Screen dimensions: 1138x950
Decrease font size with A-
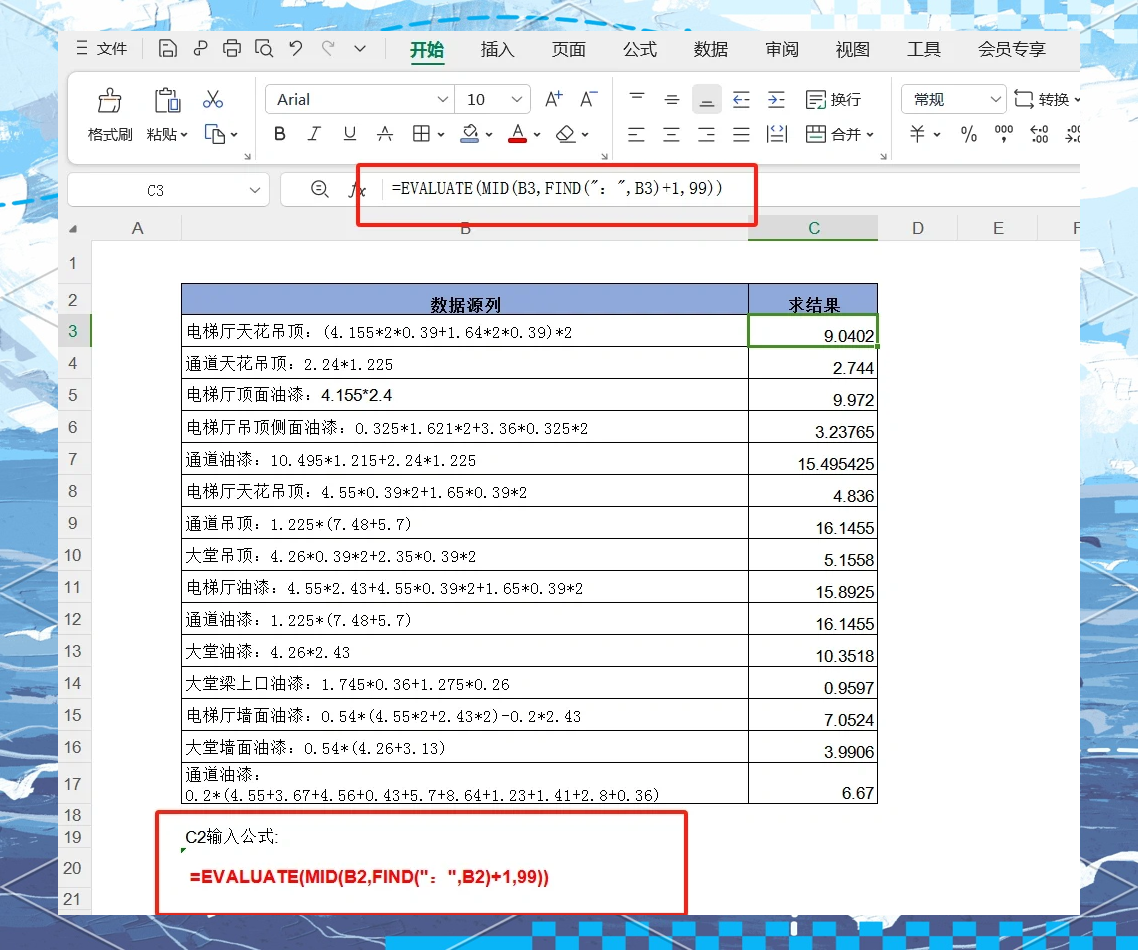click(589, 99)
